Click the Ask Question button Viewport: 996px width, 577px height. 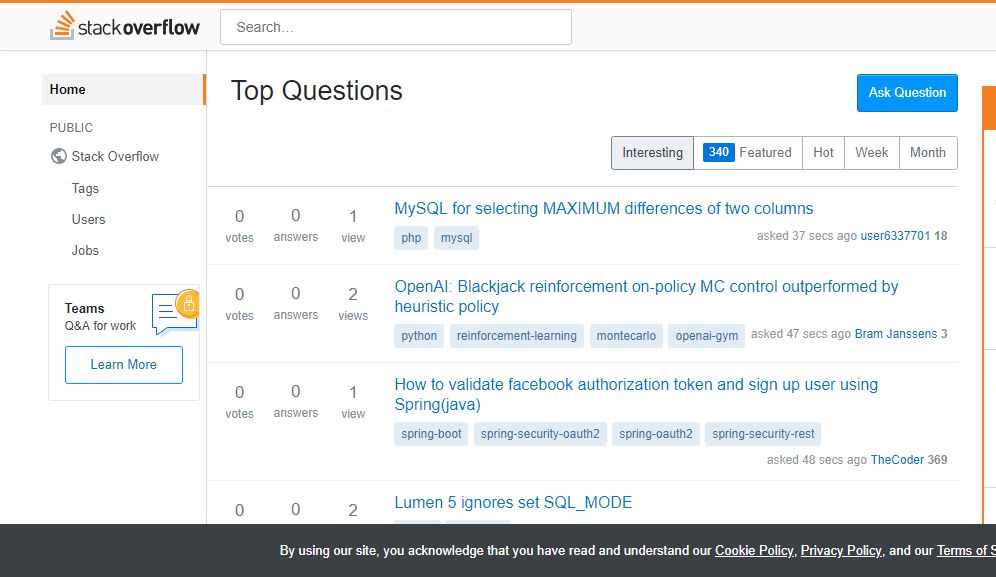pos(907,93)
